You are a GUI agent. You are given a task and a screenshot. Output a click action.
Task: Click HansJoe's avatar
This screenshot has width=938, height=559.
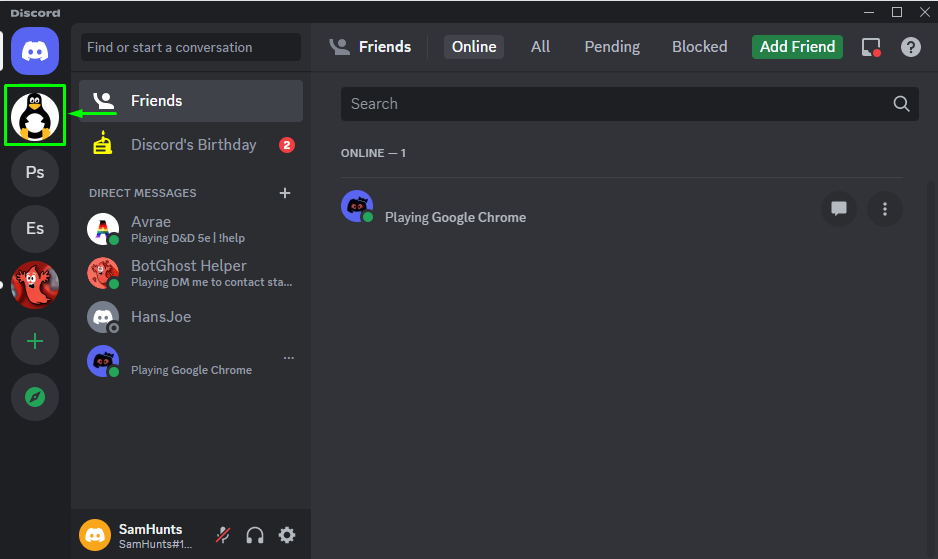[103, 317]
